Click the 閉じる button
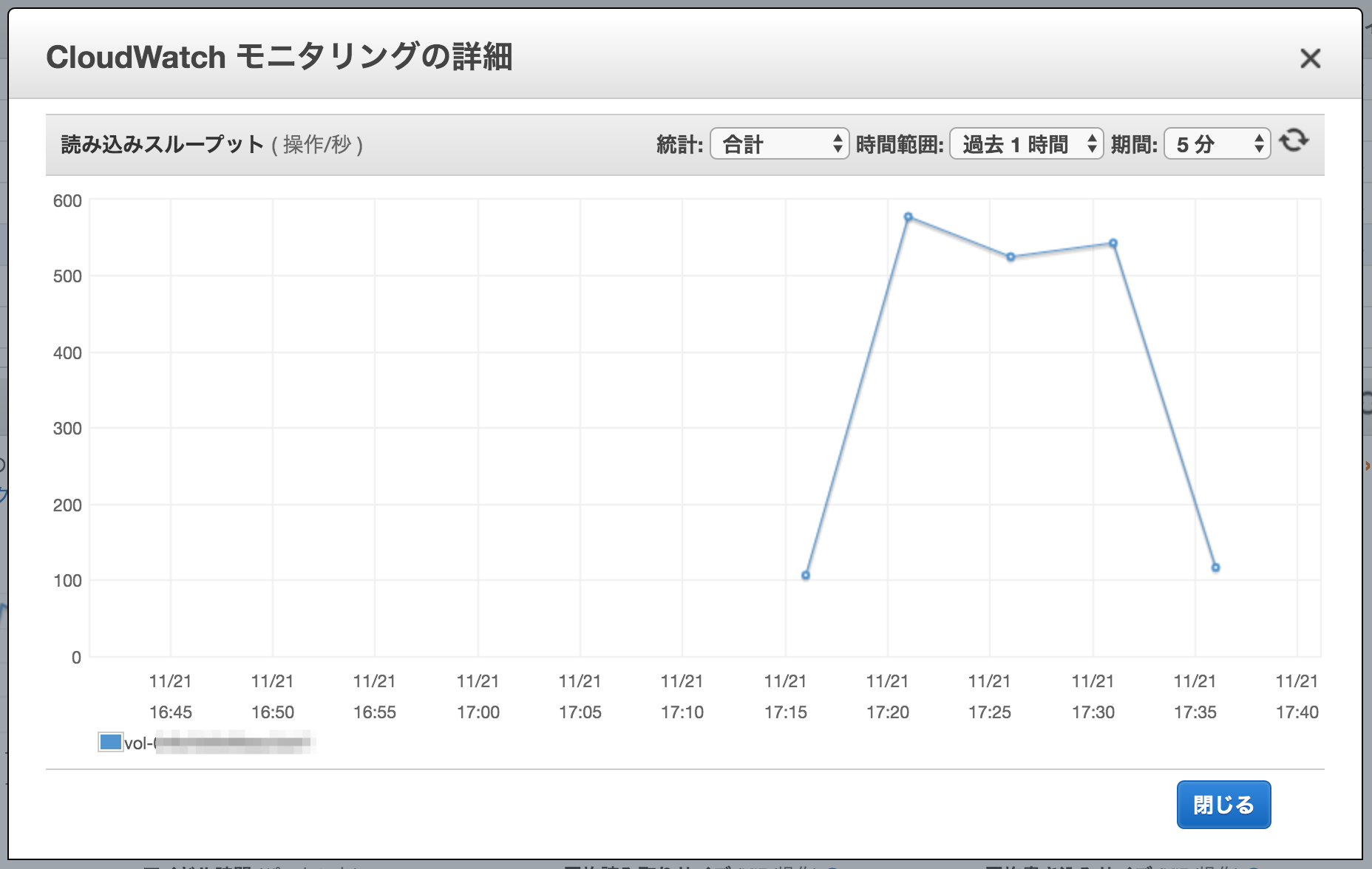Image resolution: width=1372 pixels, height=869 pixels. tap(1223, 805)
